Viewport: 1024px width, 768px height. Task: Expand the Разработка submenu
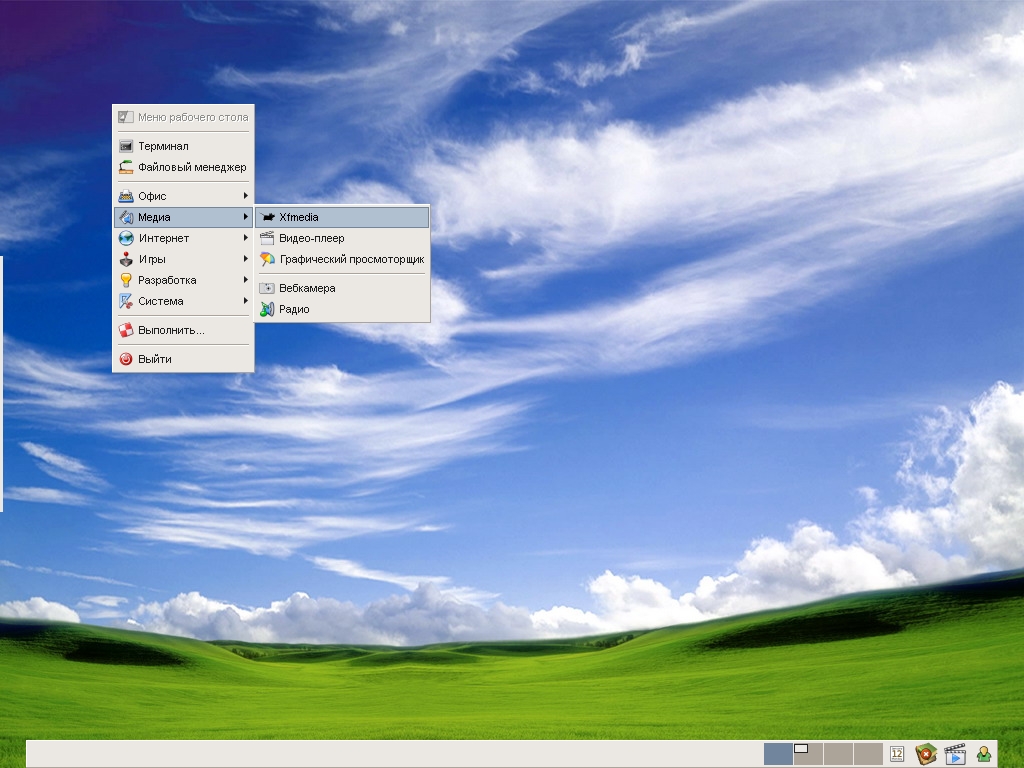[x=183, y=280]
